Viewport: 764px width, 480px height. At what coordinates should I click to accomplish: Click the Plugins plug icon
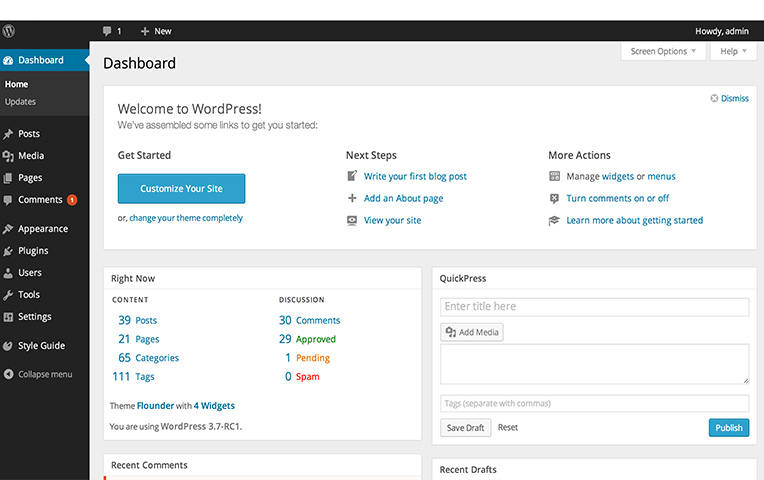pos(9,251)
